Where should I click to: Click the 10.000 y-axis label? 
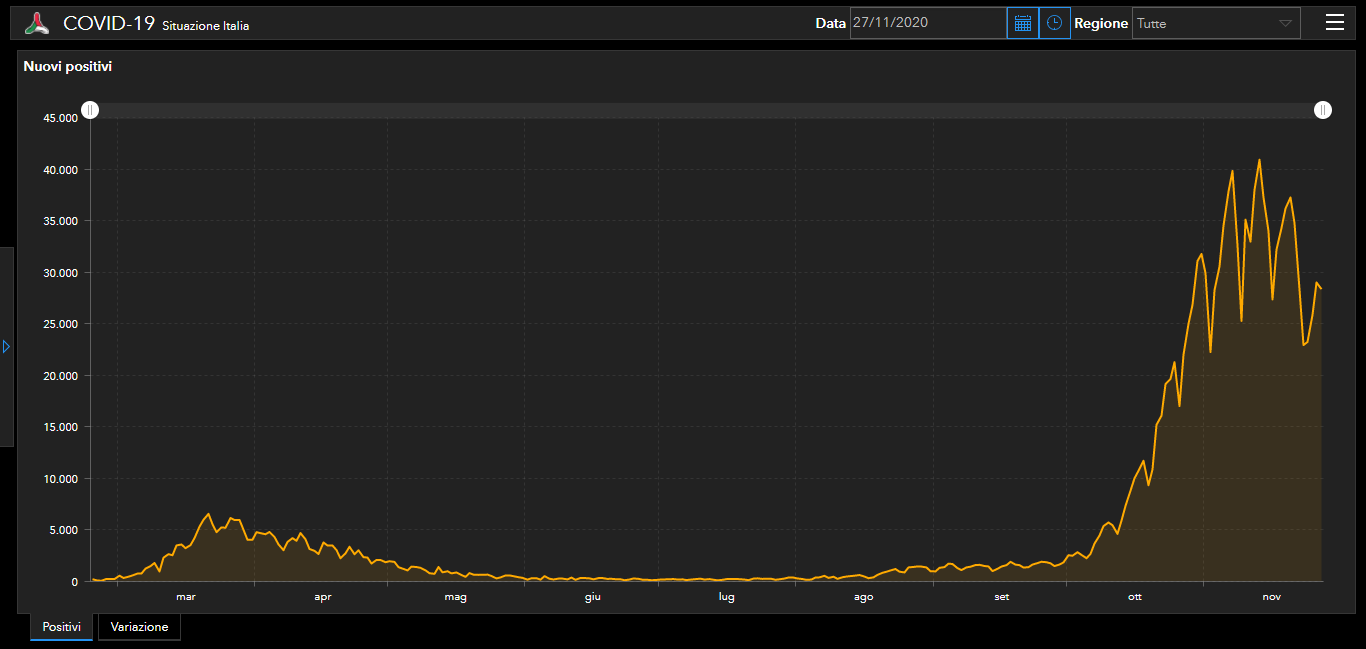click(58, 479)
